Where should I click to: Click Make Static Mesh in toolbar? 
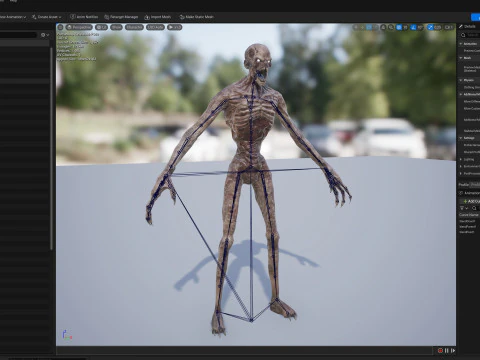tap(196, 17)
